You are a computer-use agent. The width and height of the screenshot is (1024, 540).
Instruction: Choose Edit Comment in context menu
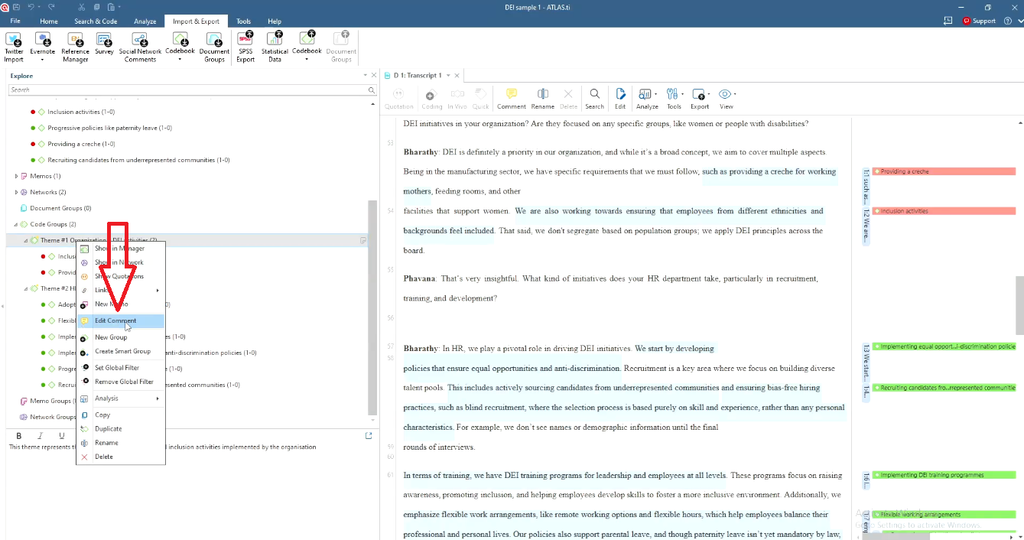coord(121,321)
